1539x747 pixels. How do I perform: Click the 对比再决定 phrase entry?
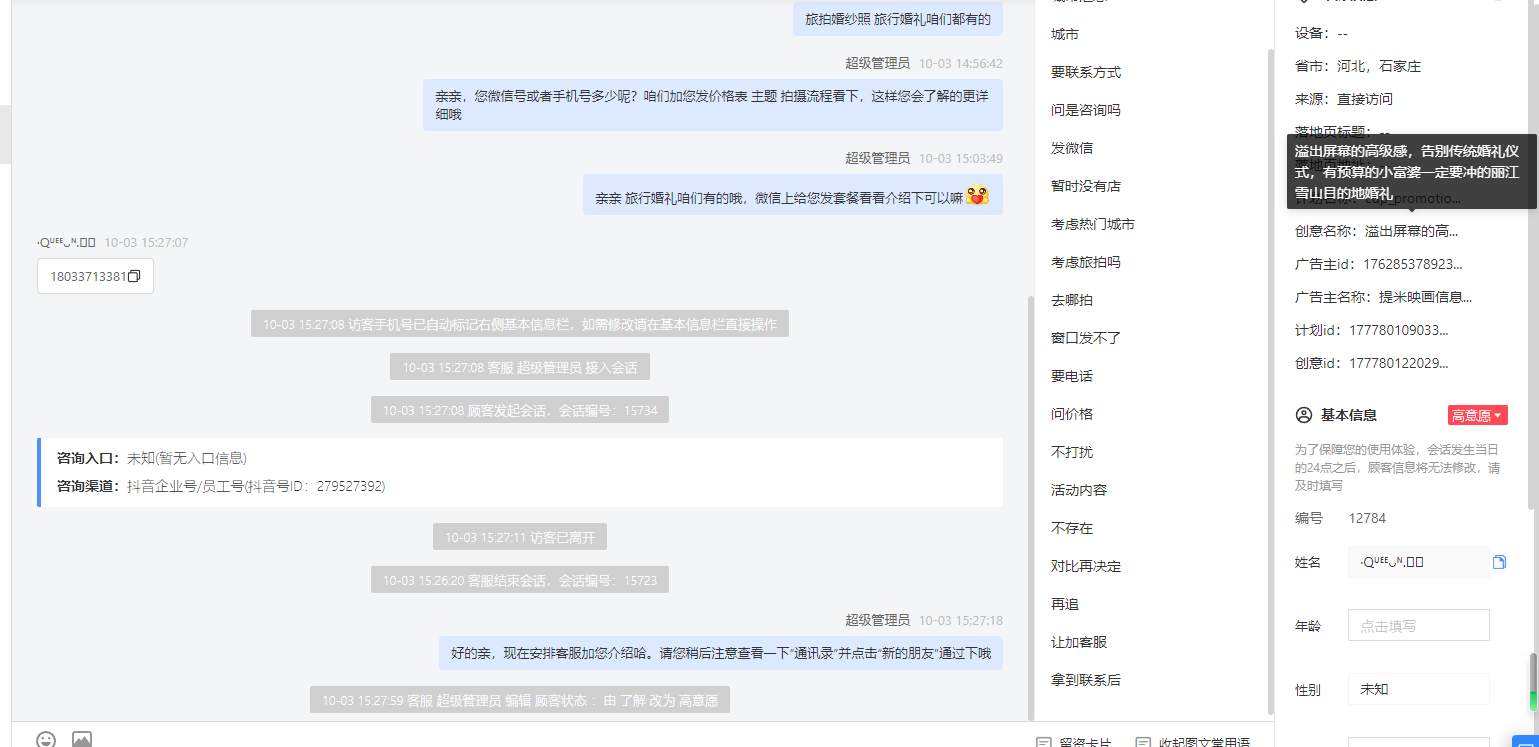point(1086,566)
